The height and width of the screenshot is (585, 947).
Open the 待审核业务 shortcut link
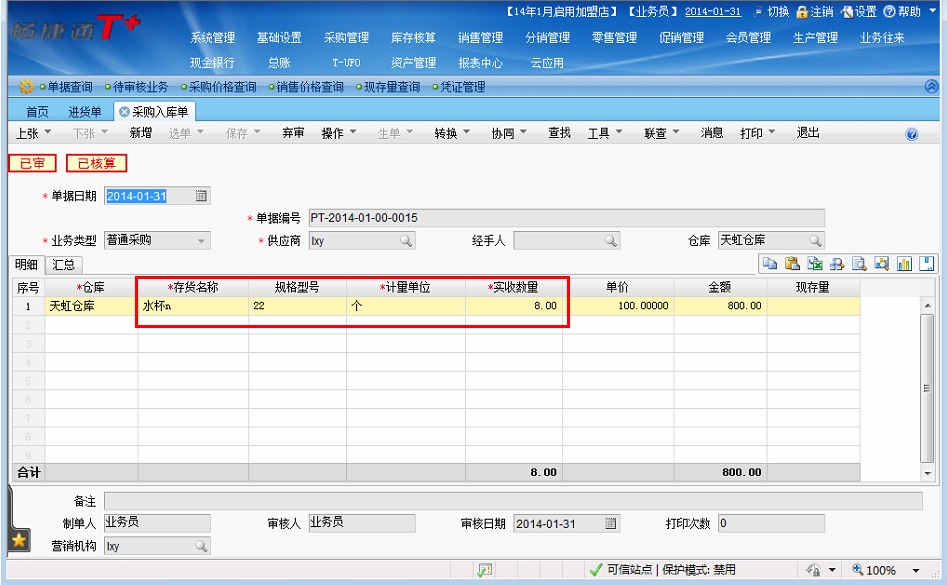tap(140, 87)
